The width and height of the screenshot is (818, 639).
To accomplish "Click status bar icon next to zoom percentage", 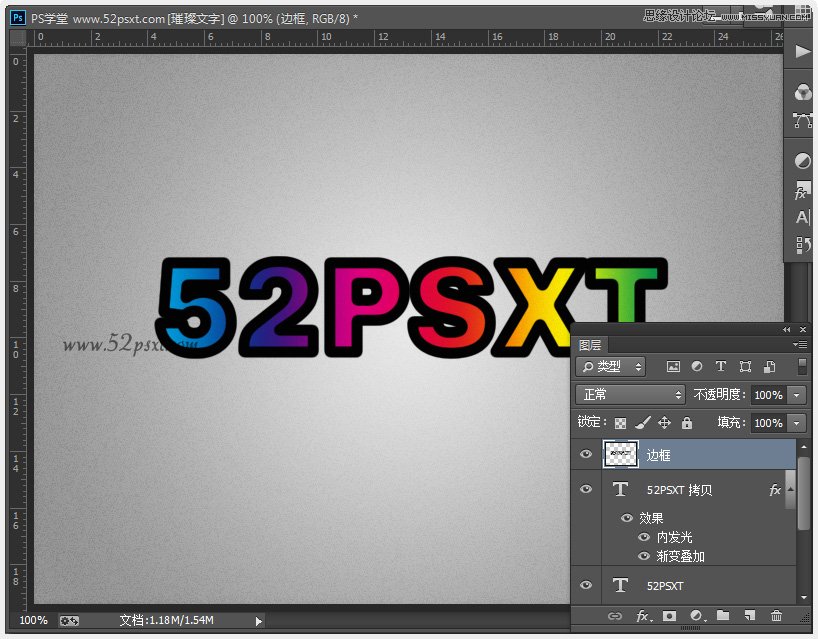I will (x=69, y=621).
